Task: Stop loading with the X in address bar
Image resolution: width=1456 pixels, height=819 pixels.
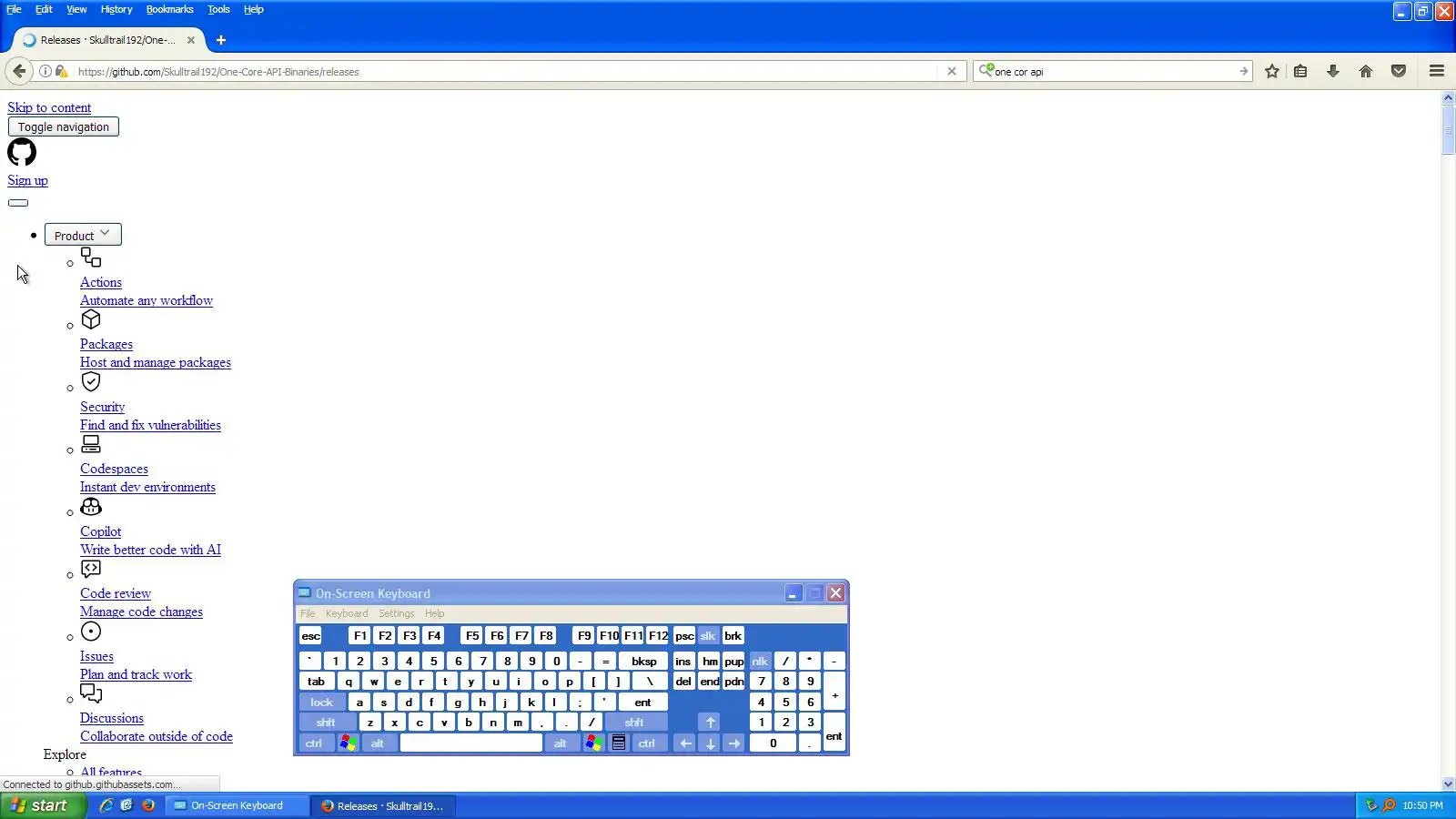Action: pyautogui.click(x=952, y=71)
